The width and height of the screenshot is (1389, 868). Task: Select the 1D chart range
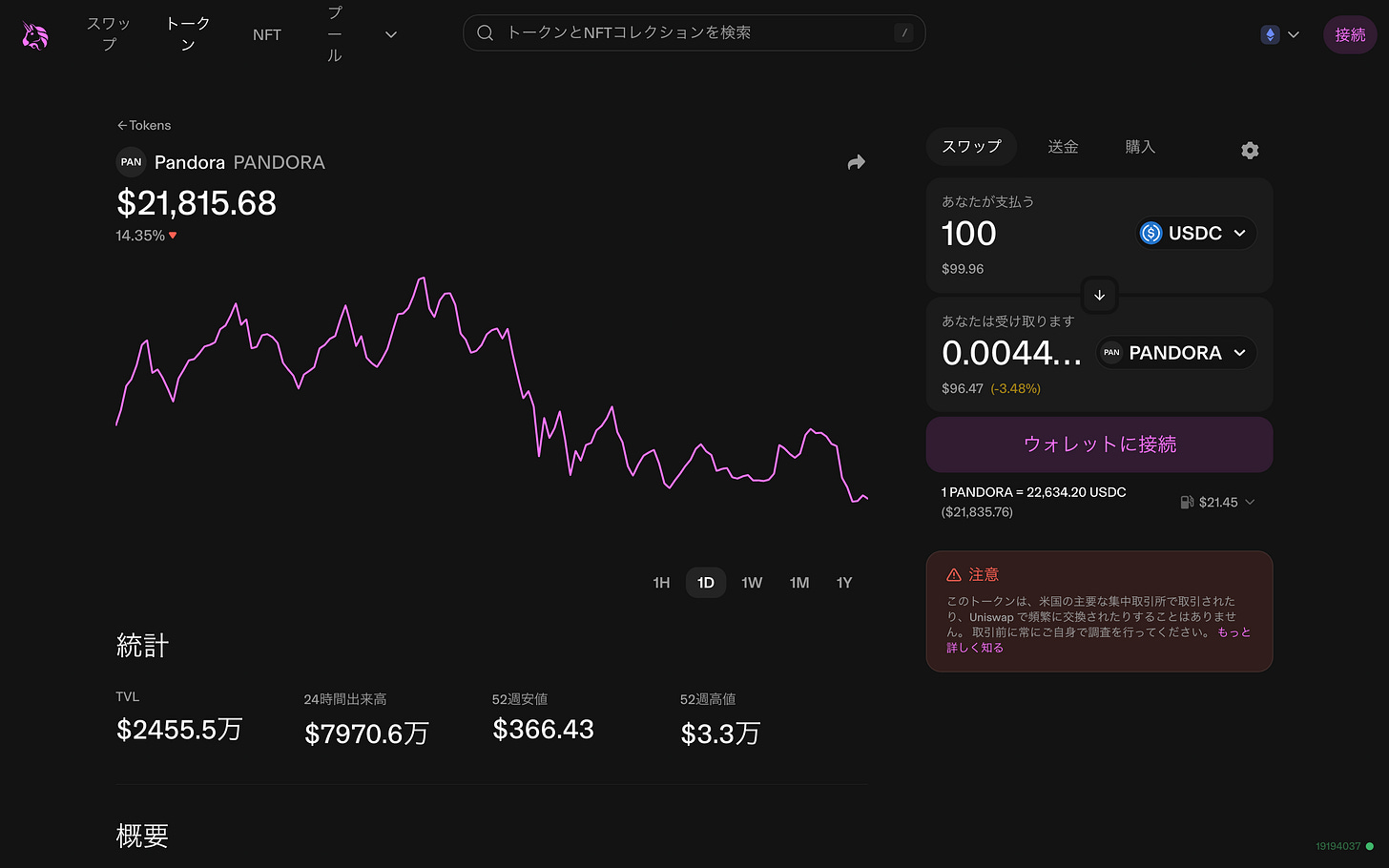tap(706, 583)
